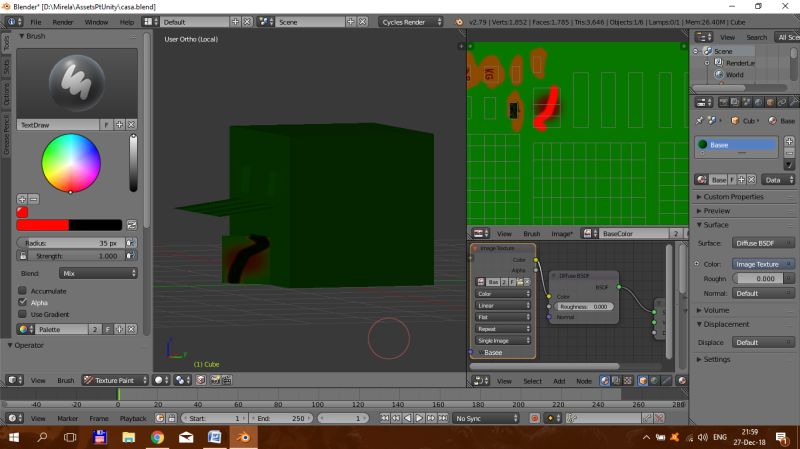The width and height of the screenshot is (800, 449).
Task: Select texture nodes tree type icon
Action: click(628, 381)
